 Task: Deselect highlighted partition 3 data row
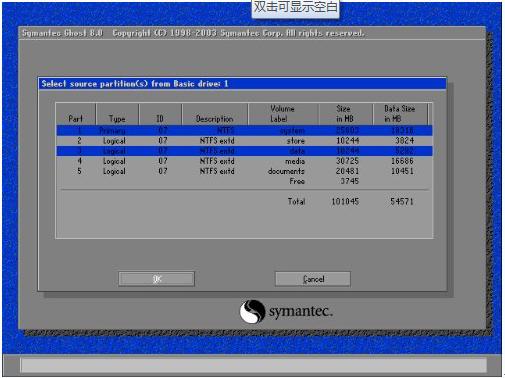pyautogui.click(x=244, y=151)
